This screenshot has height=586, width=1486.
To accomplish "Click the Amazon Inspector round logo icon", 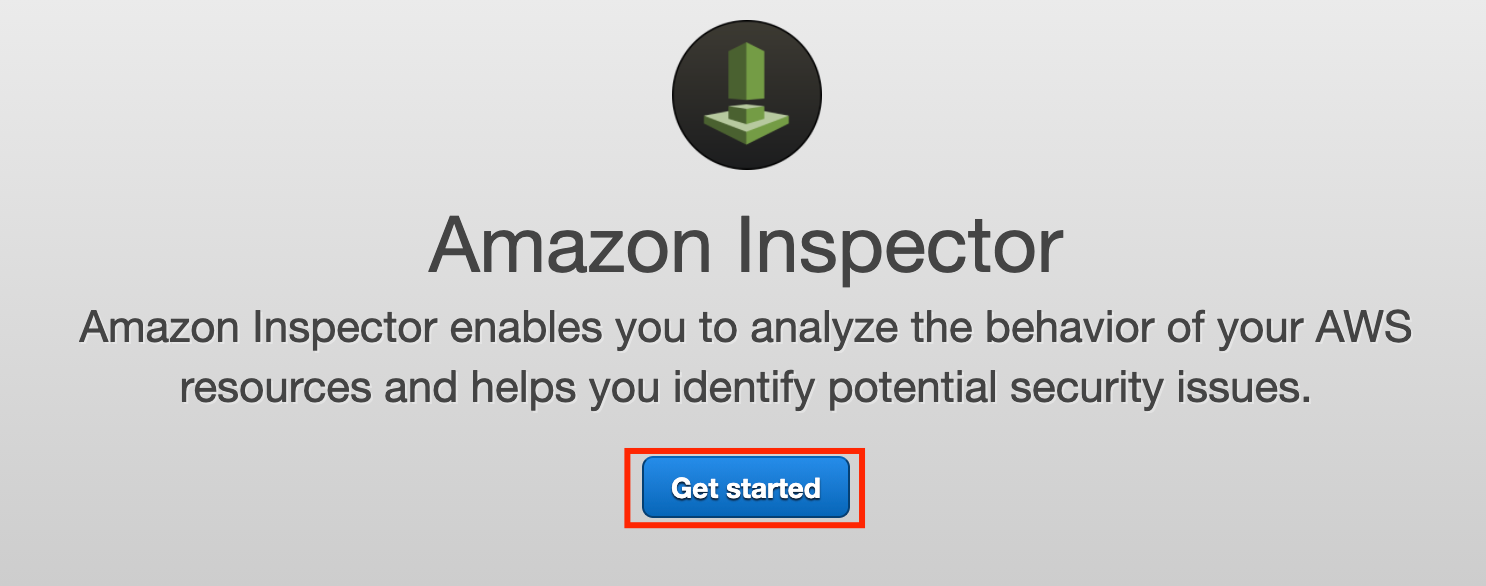I will coord(747,94).
